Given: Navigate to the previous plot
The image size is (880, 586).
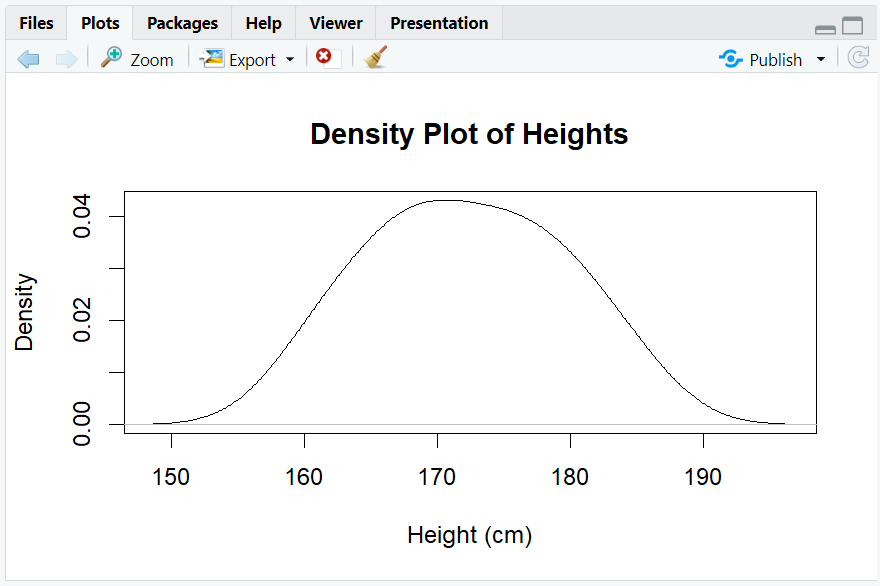Looking at the screenshot, I should (x=28, y=58).
